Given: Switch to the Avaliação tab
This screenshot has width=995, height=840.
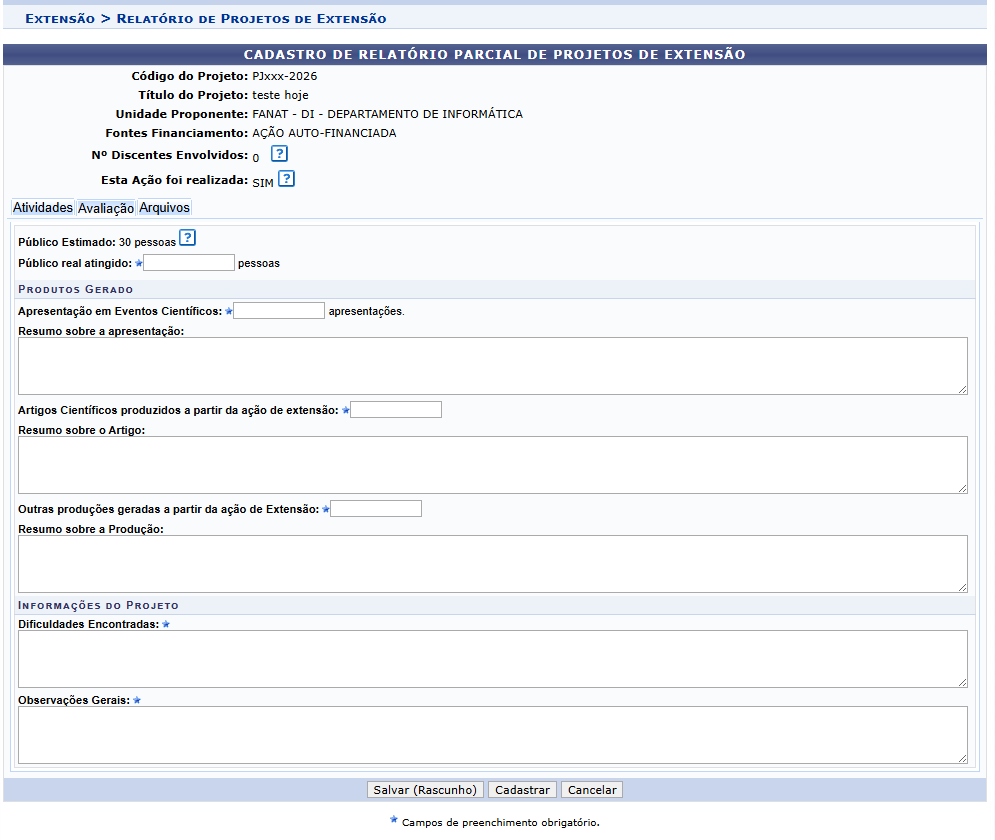Looking at the screenshot, I should pyautogui.click(x=106, y=208).
